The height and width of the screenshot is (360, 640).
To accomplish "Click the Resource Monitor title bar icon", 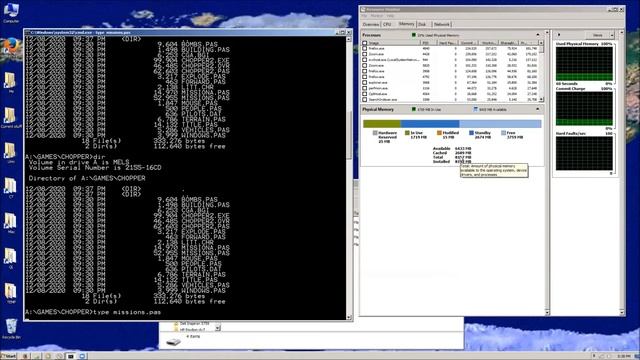I will [x=362, y=9].
